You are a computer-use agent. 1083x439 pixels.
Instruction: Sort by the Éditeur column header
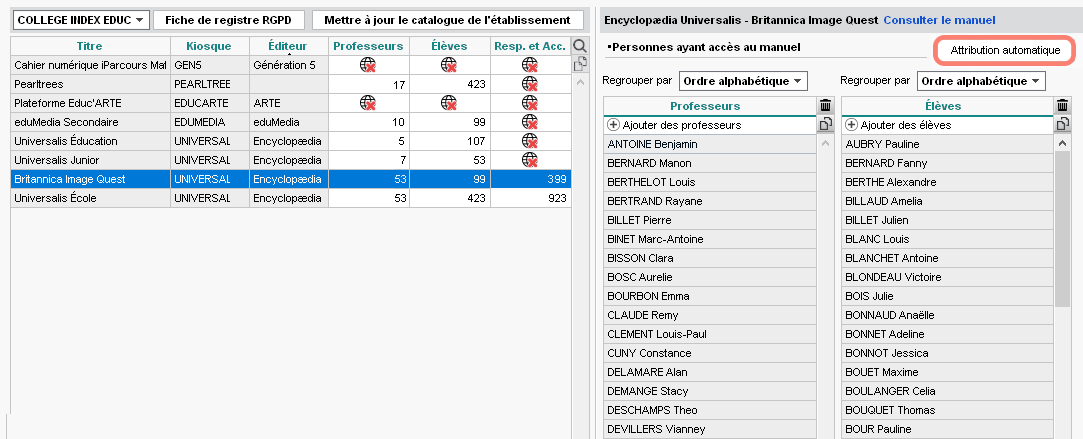pyautogui.click(x=289, y=46)
